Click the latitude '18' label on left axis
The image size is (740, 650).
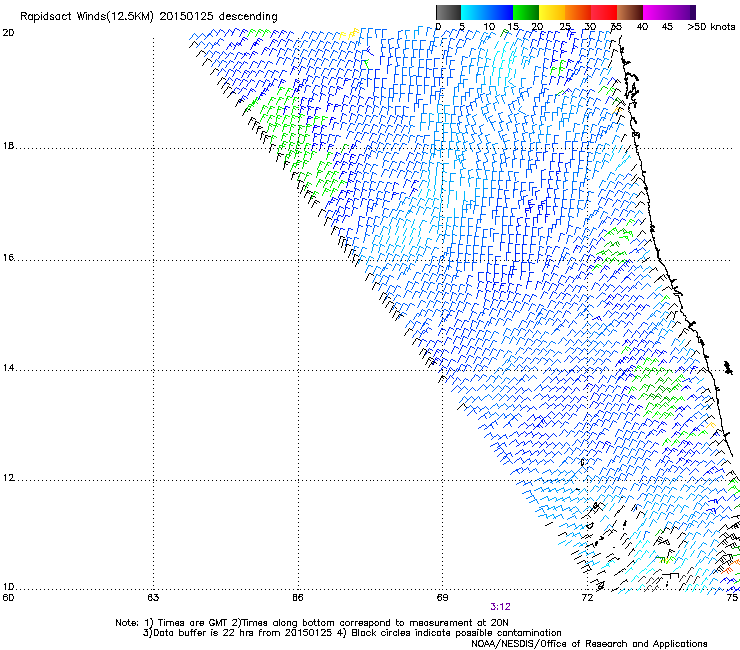(x=8, y=146)
